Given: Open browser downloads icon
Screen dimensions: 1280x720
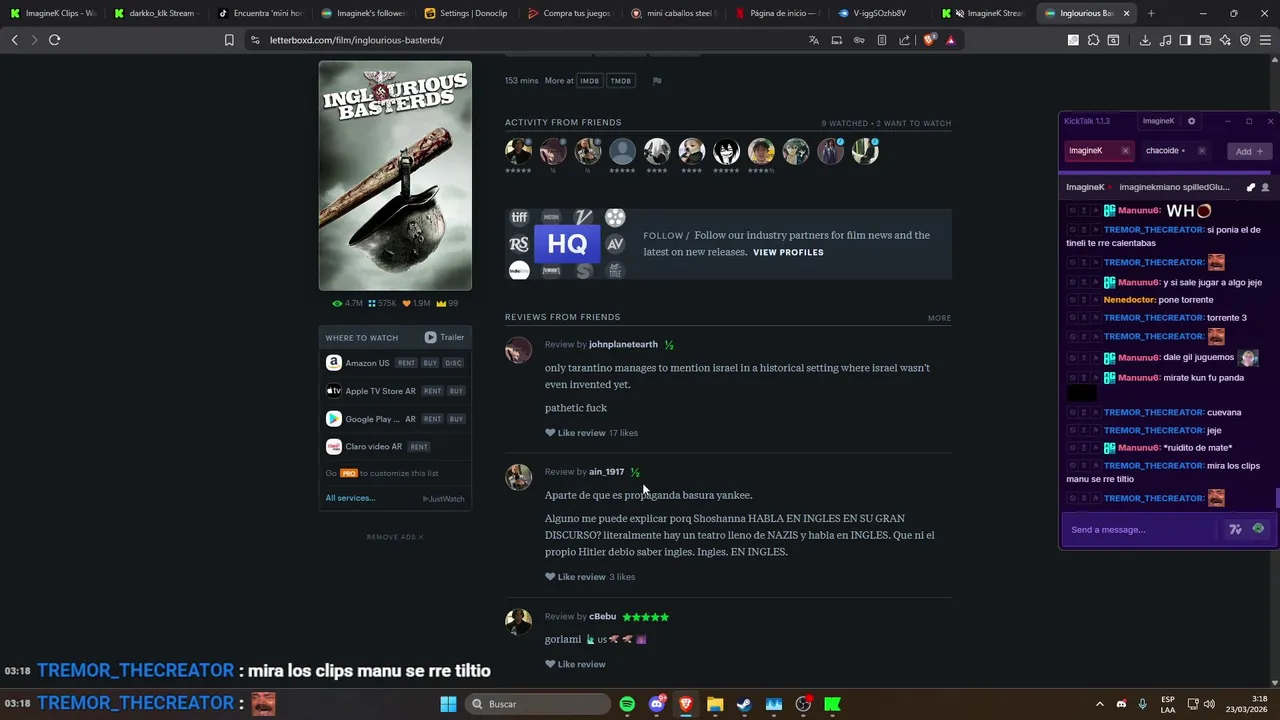Looking at the screenshot, I should 1145,40.
